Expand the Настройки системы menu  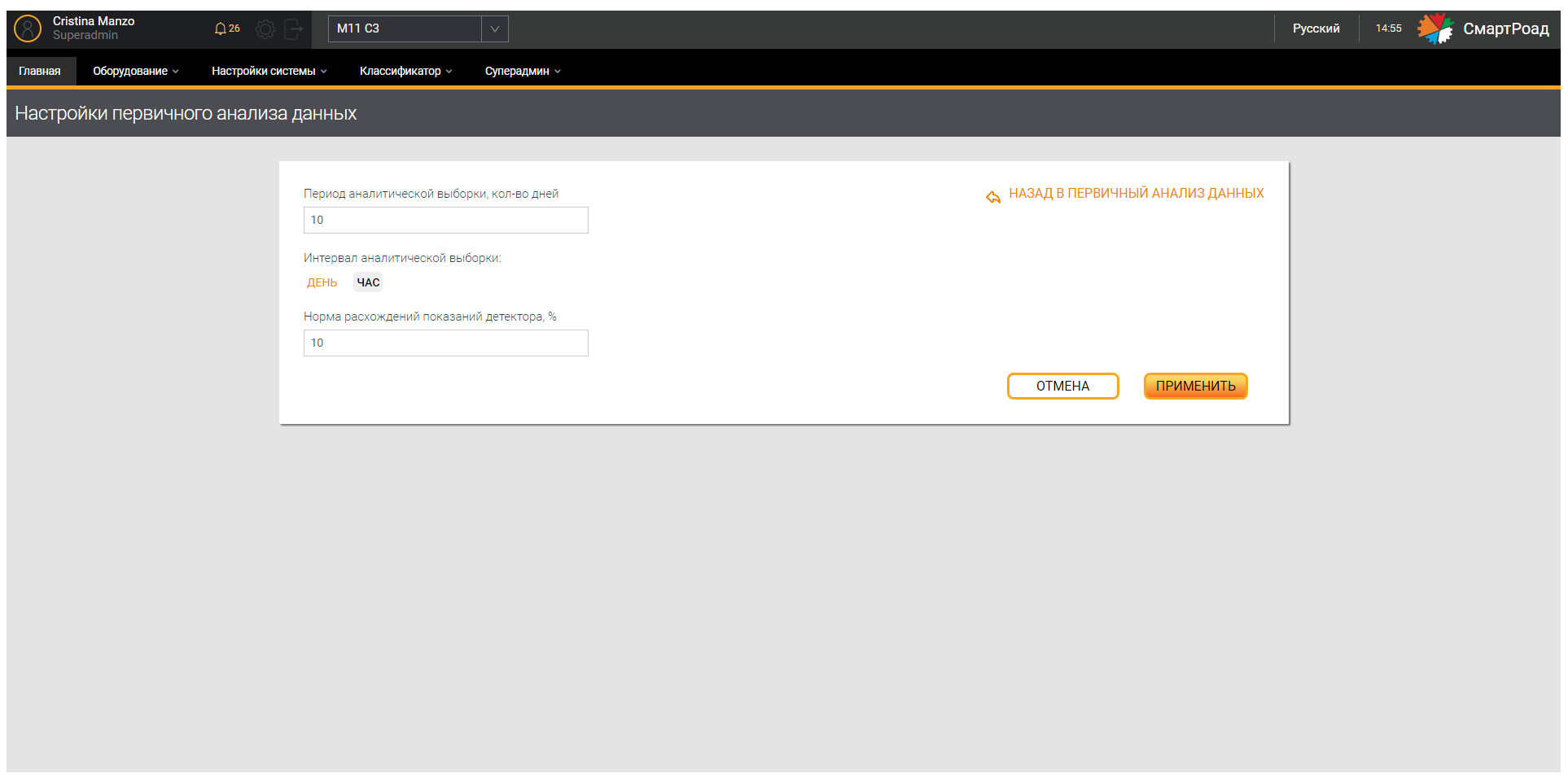click(x=269, y=72)
